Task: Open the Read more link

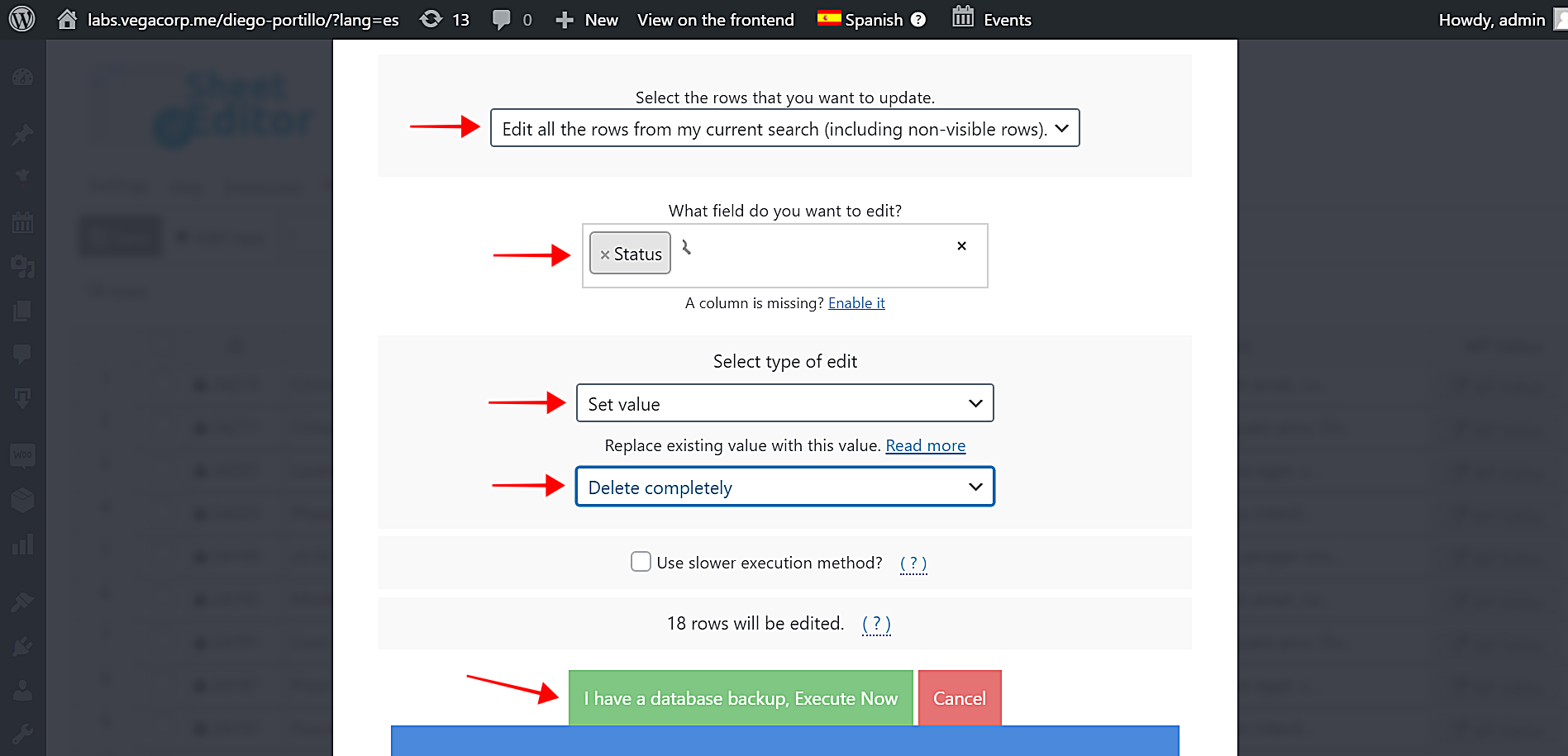Action: (x=925, y=446)
